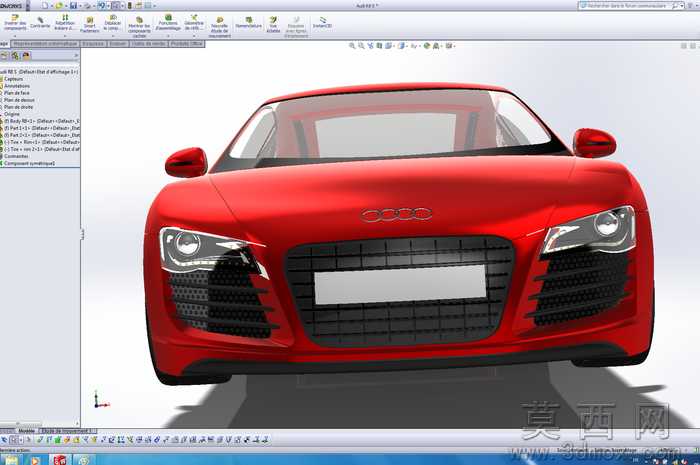Click the Smart Fasteners tool
700x465 pixels.
[x=90, y=25]
